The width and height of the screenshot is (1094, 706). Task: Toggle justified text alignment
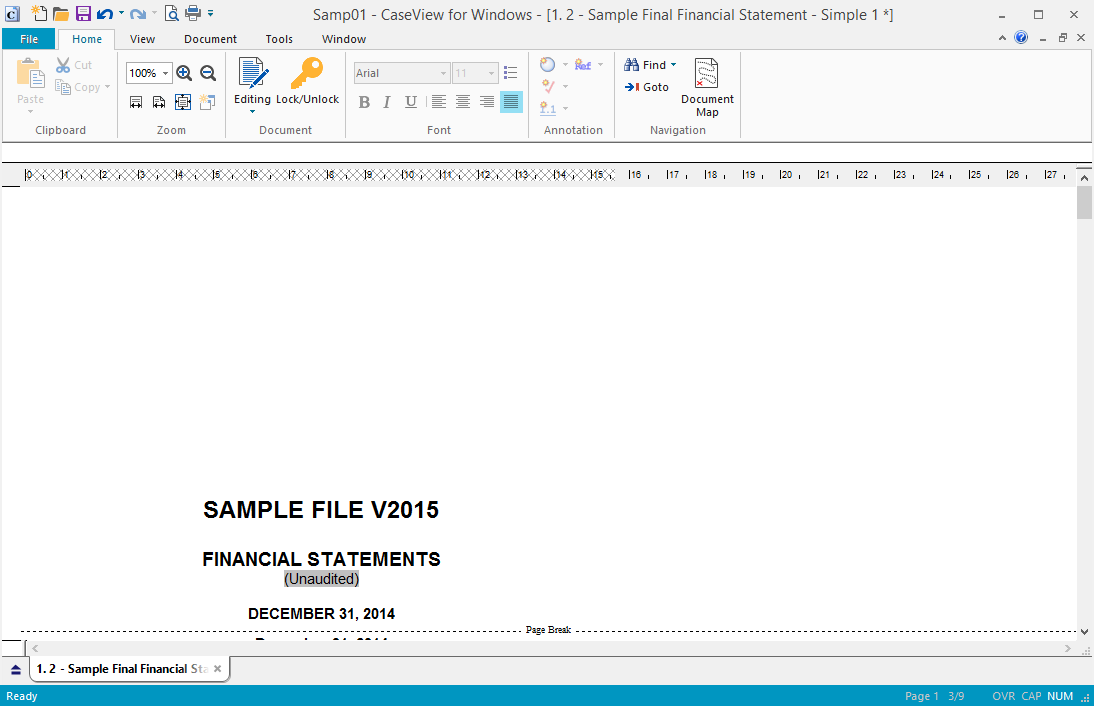point(511,102)
